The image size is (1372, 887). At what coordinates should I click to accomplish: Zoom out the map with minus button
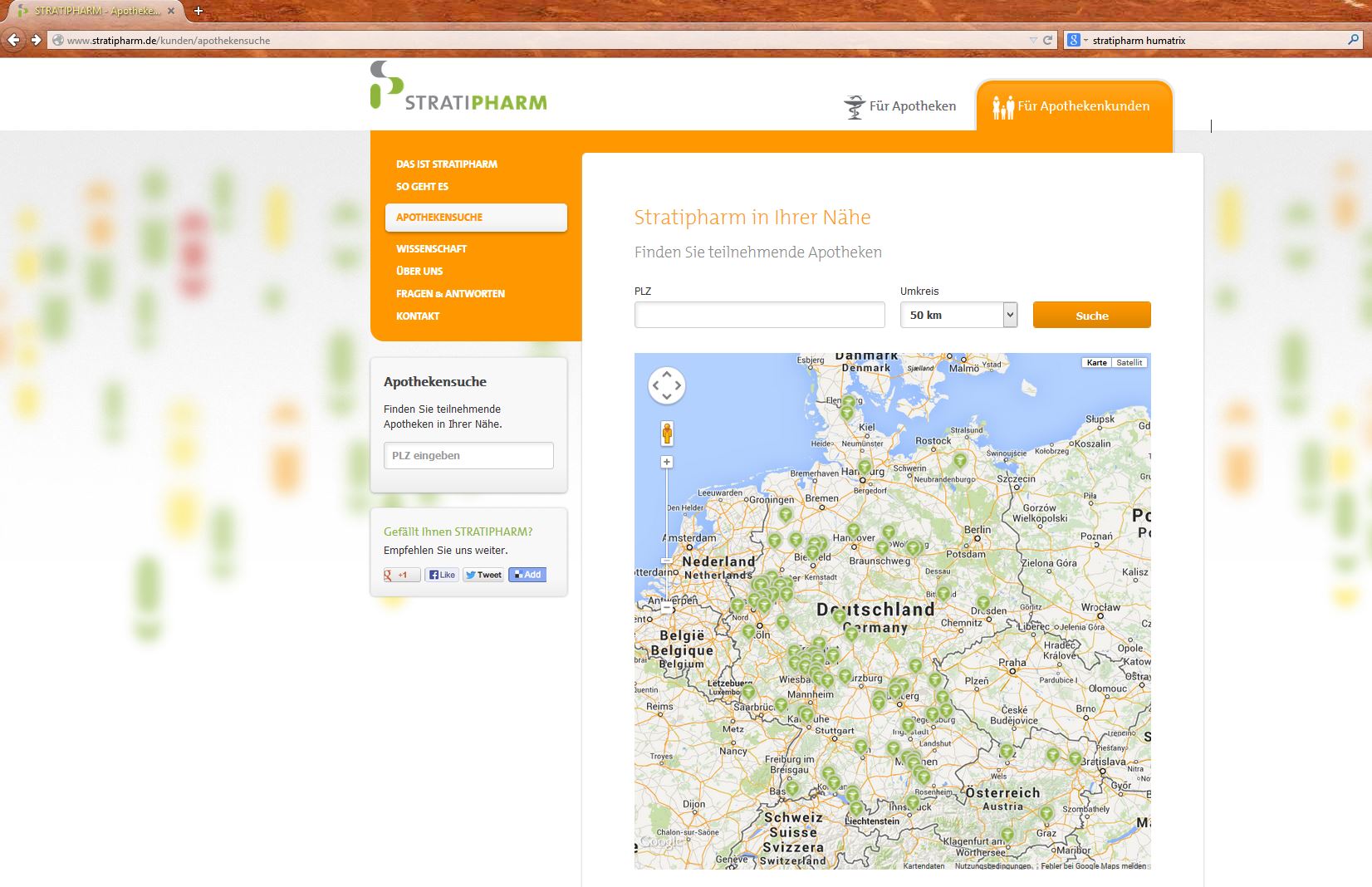667,608
